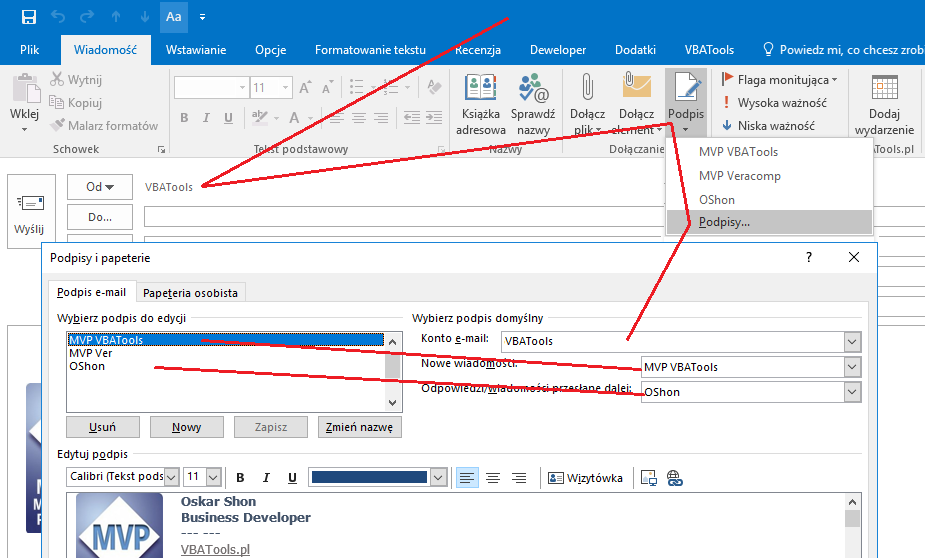Open ribbon font size 11 dropdown

pyautogui.click(x=285, y=88)
